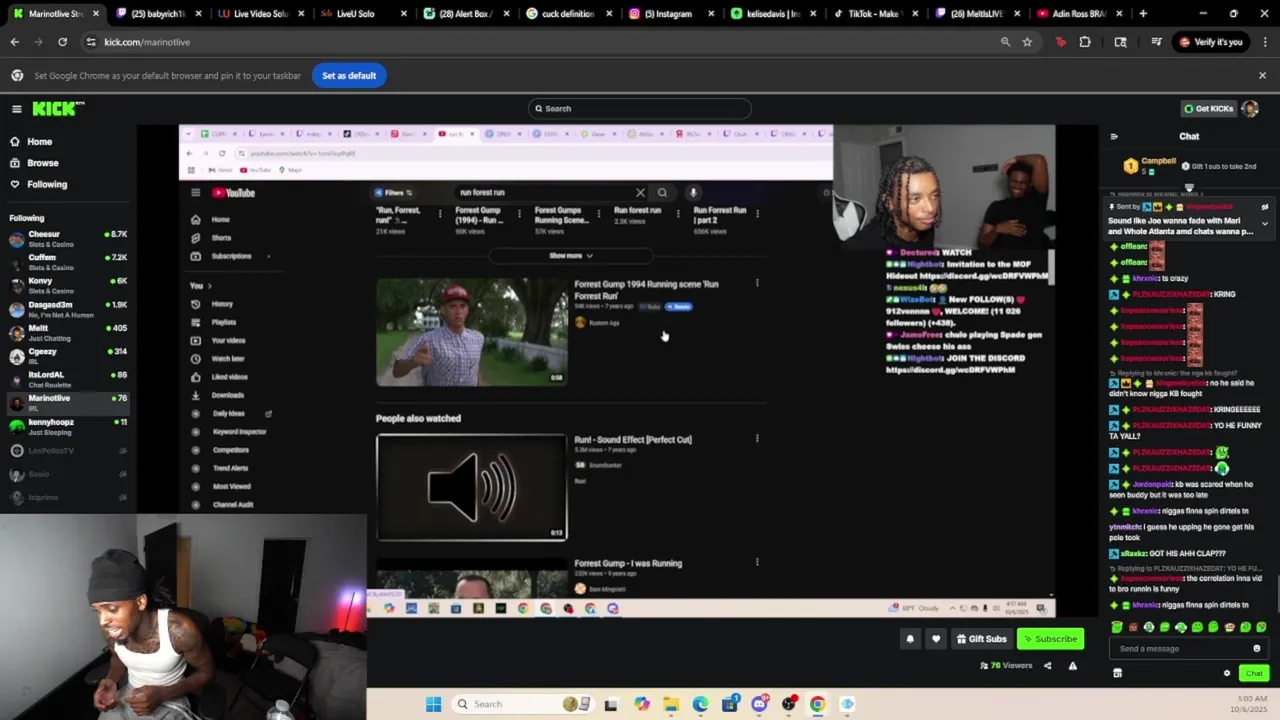This screenshot has height=720, width=1280.
Task: Hide the pinned chat message
Action: [1265, 207]
